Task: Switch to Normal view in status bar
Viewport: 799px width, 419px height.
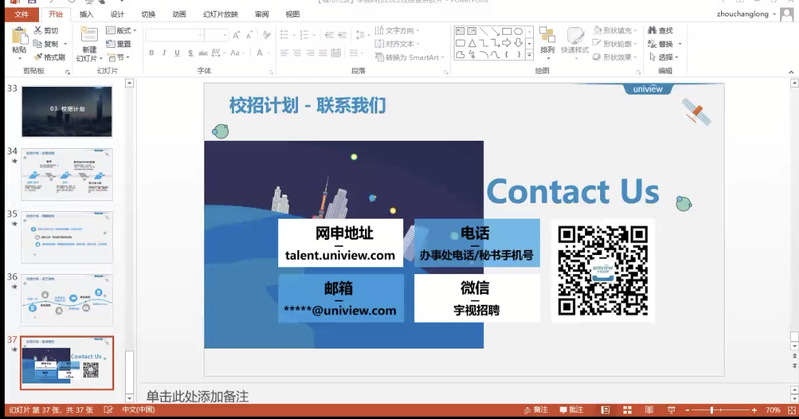Action: tap(605, 410)
